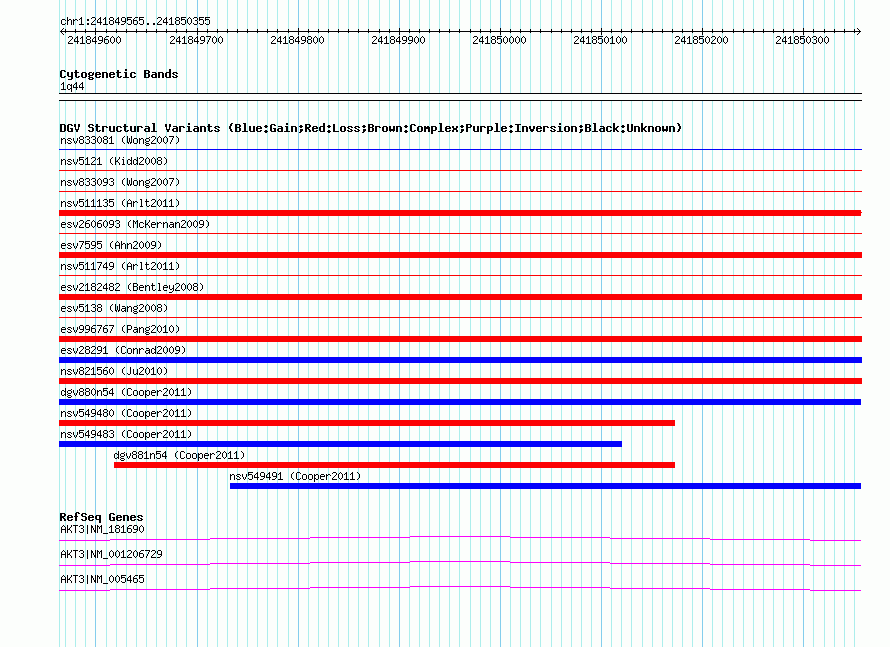
Task: Click the esv2182482 (Bentley2008) text label
Action: point(132,287)
